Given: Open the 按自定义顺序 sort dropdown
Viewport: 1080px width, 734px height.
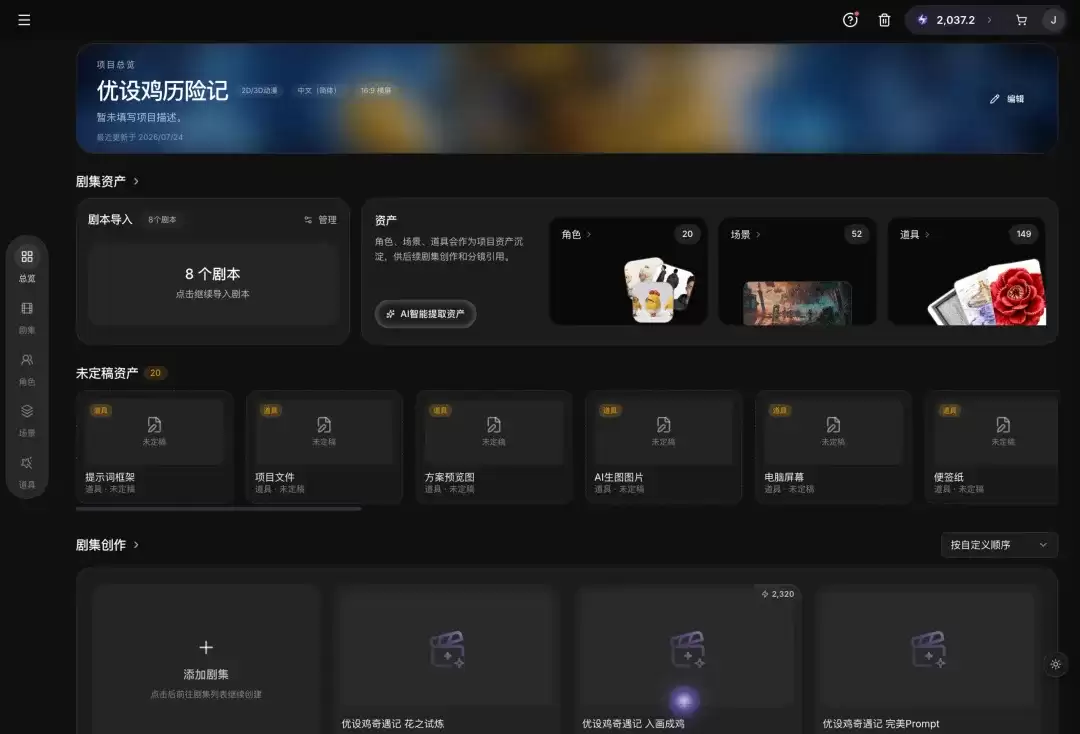Looking at the screenshot, I should coord(999,545).
